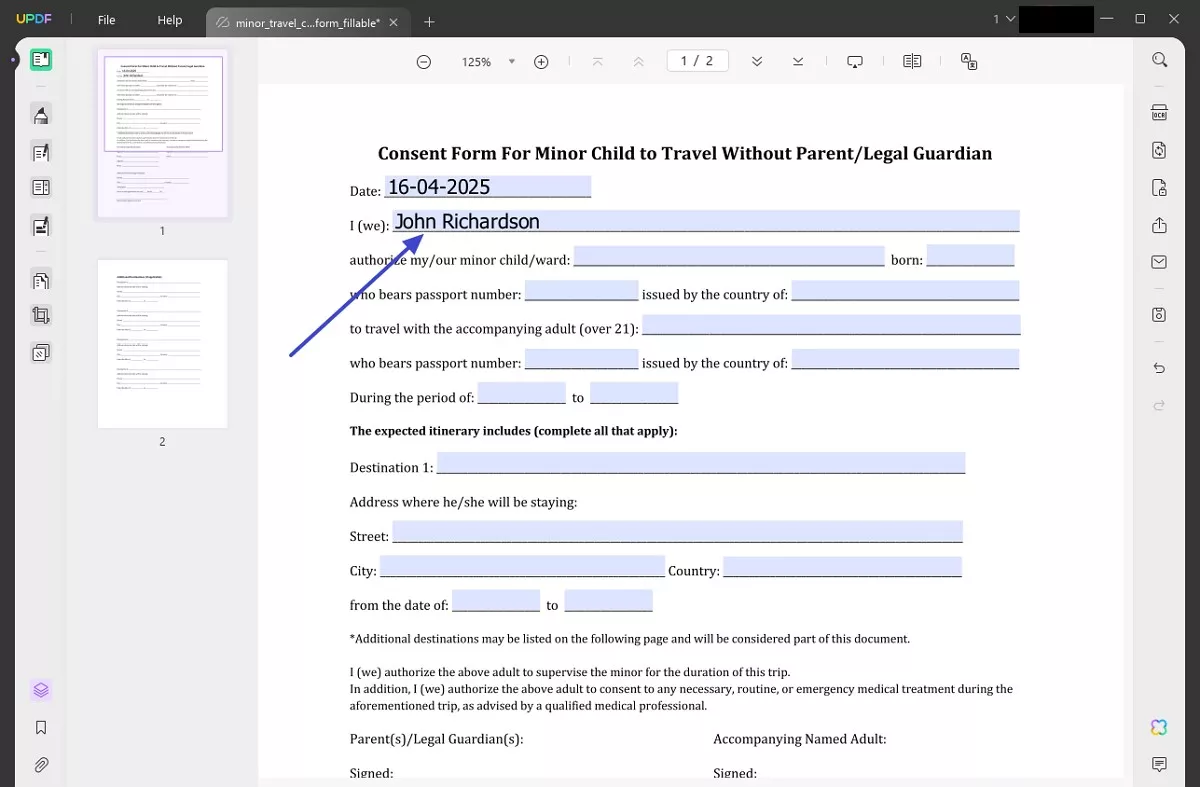Add a new tab with plus button
This screenshot has width=1200, height=787.
click(x=429, y=21)
